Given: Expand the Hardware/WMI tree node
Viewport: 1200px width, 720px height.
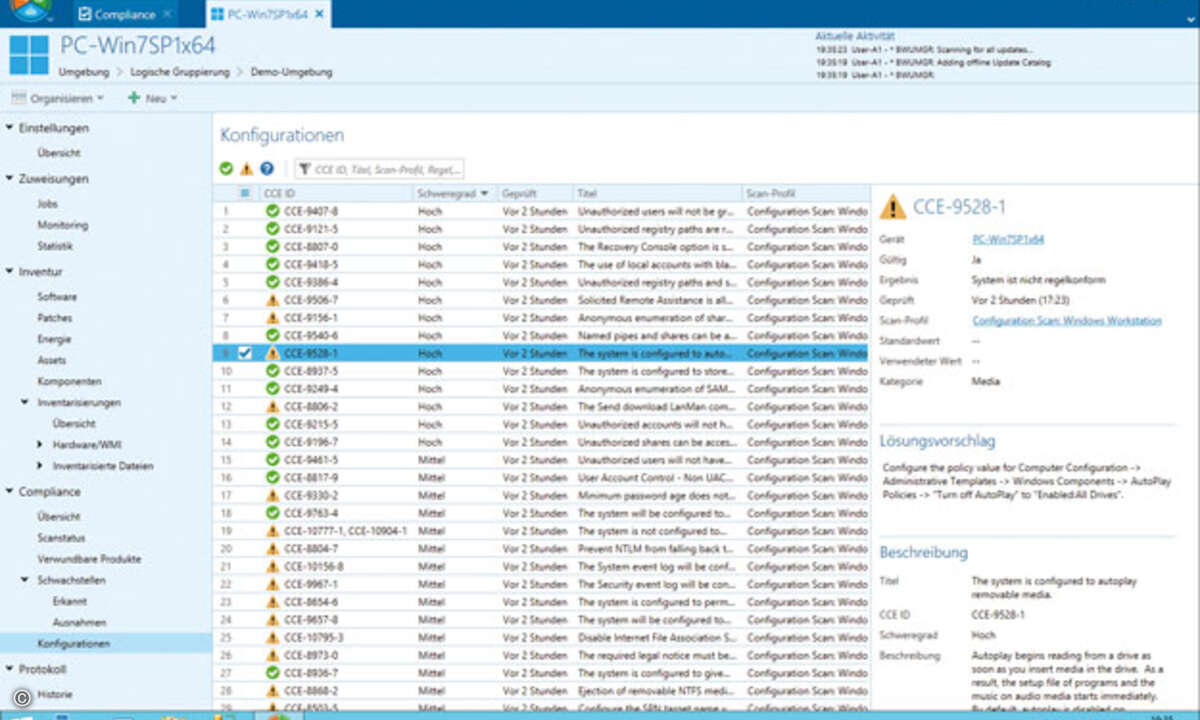Looking at the screenshot, I should tap(40, 444).
